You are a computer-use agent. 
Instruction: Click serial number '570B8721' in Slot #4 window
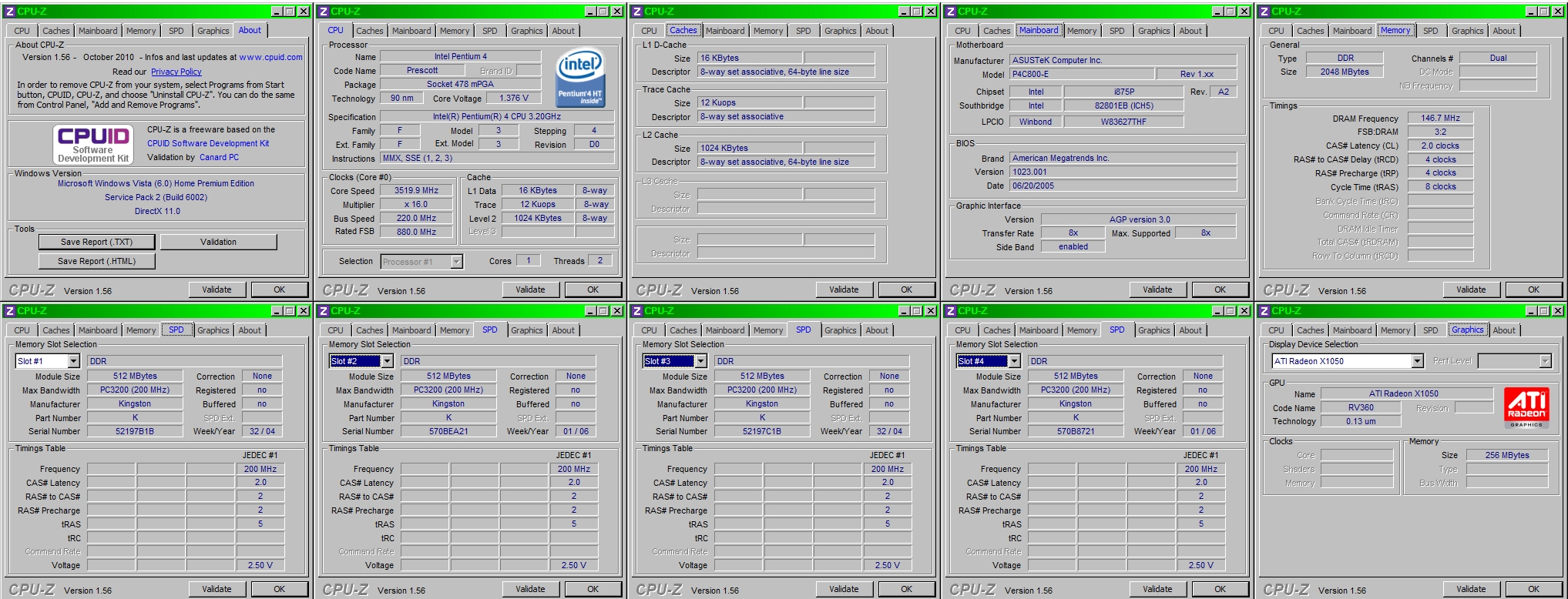coord(1076,431)
